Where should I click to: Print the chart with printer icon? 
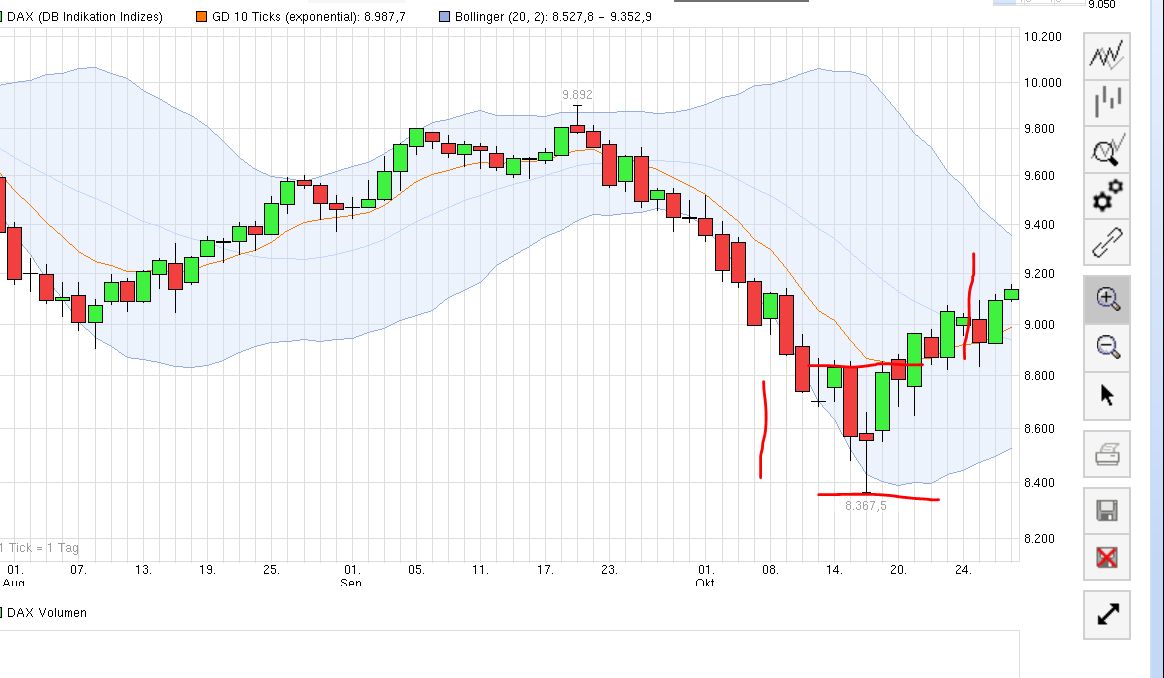[1107, 454]
